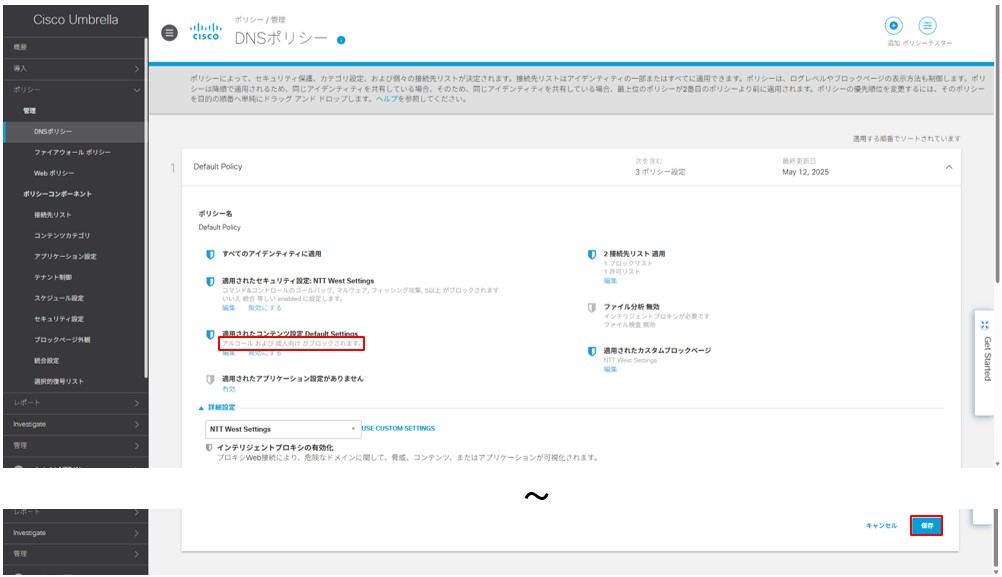Click gray shield icon for ファイル分析 無効
The width and height of the screenshot is (1002, 577).
[x=592, y=307]
